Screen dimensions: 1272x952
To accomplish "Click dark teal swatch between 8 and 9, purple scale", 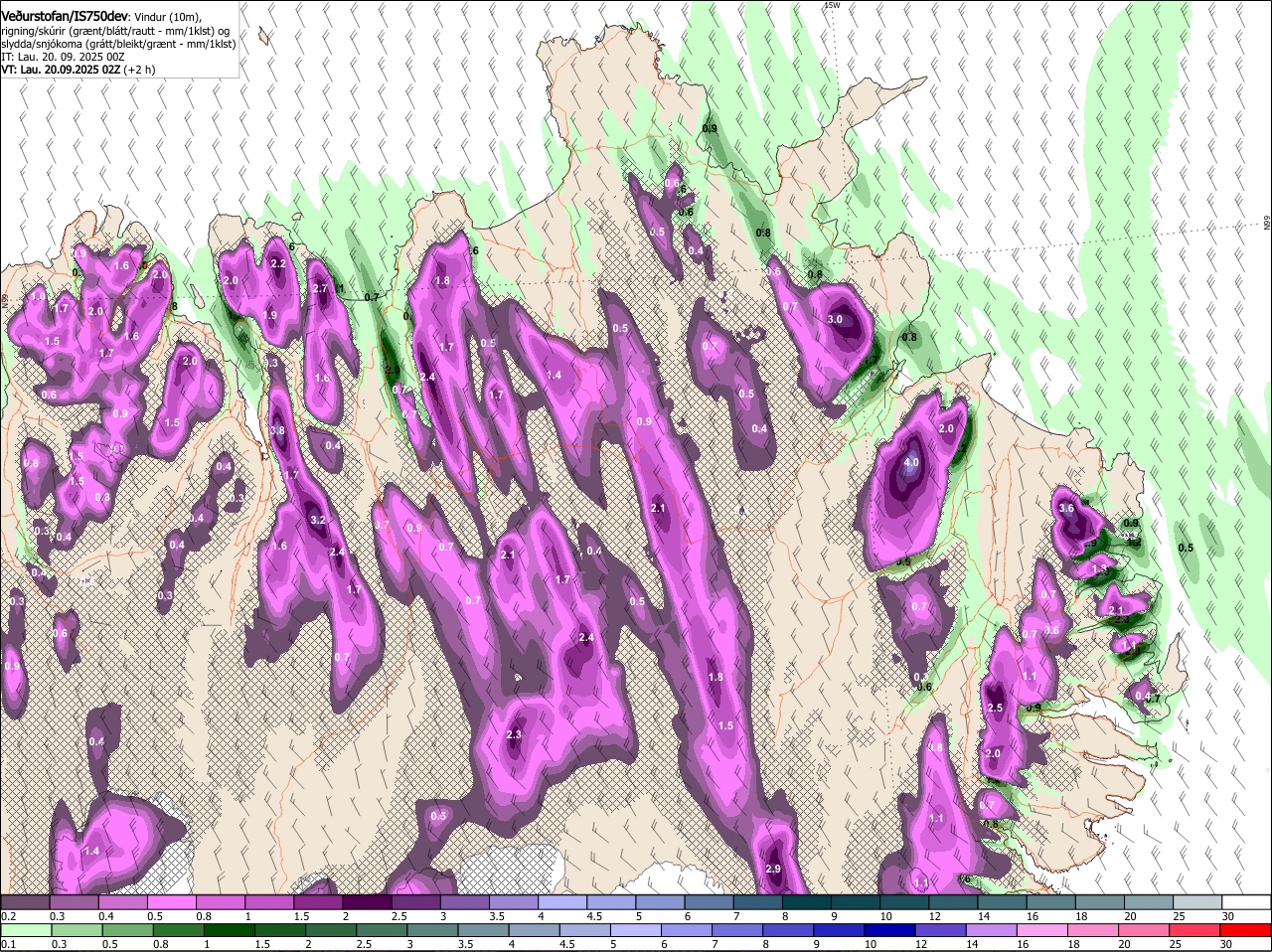I will coord(807,901).
